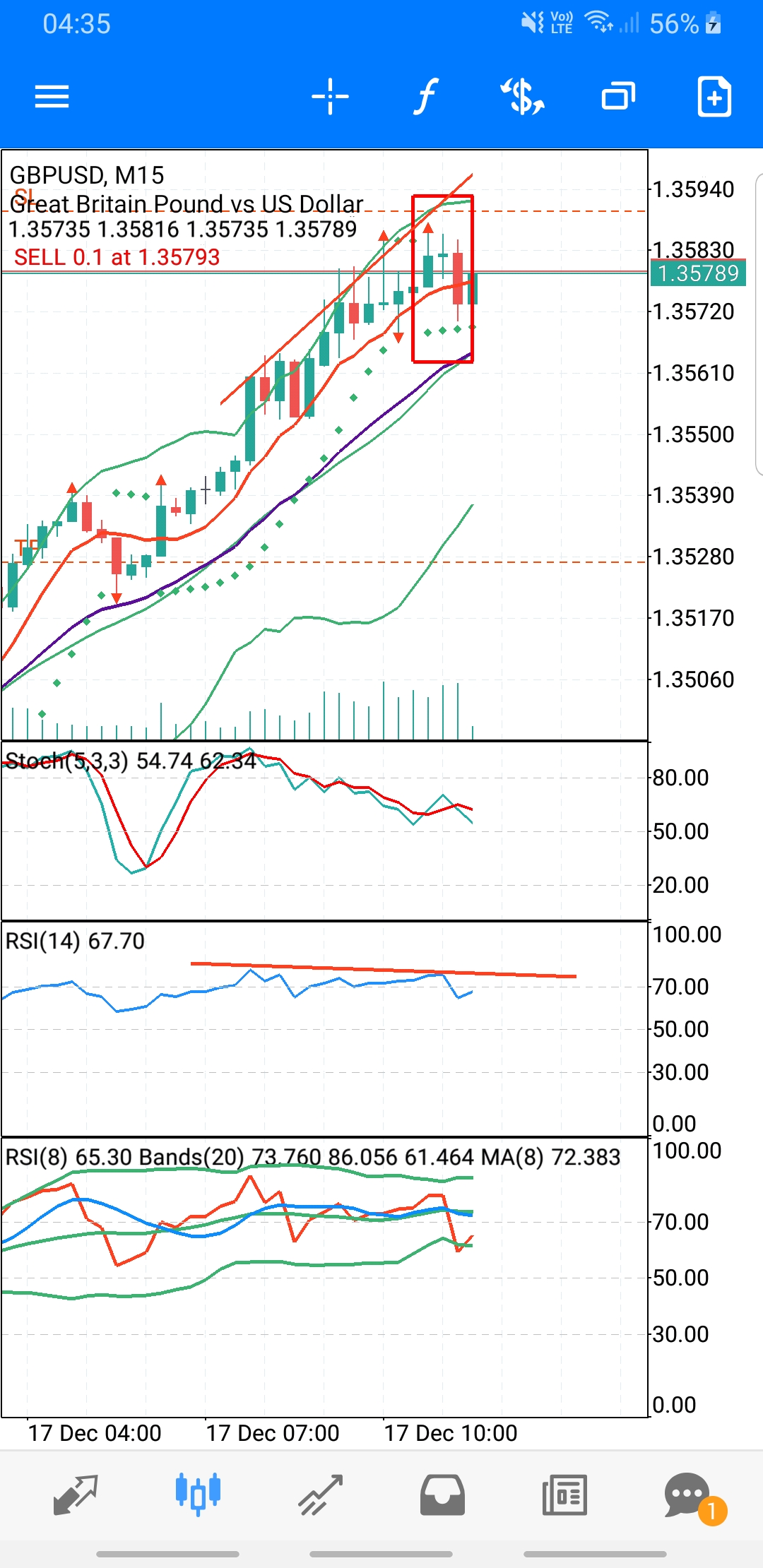Tap the 1.35940 price scale label
763x1568 pixels.
coord(693,189)
